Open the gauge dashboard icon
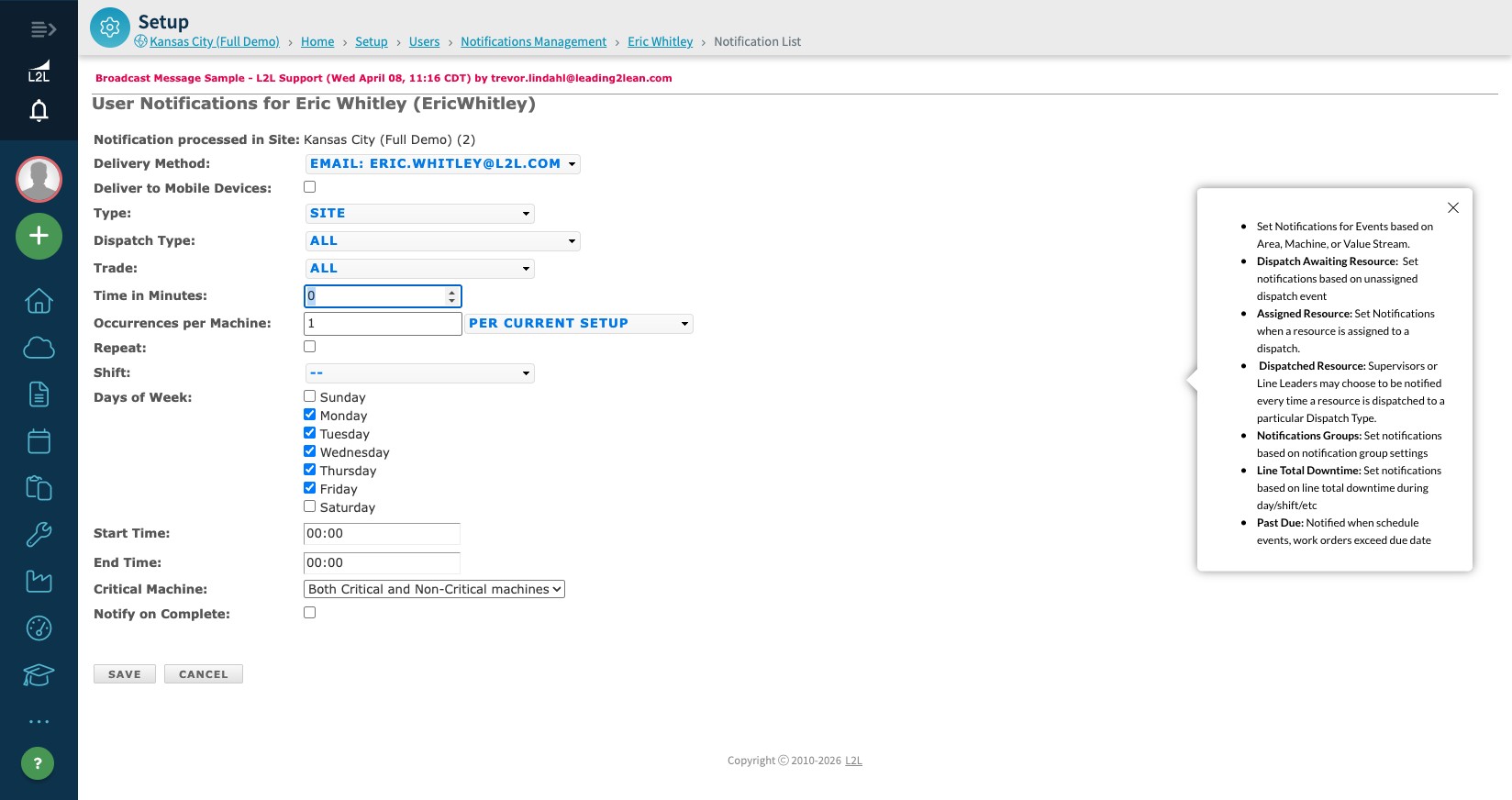 39,628
